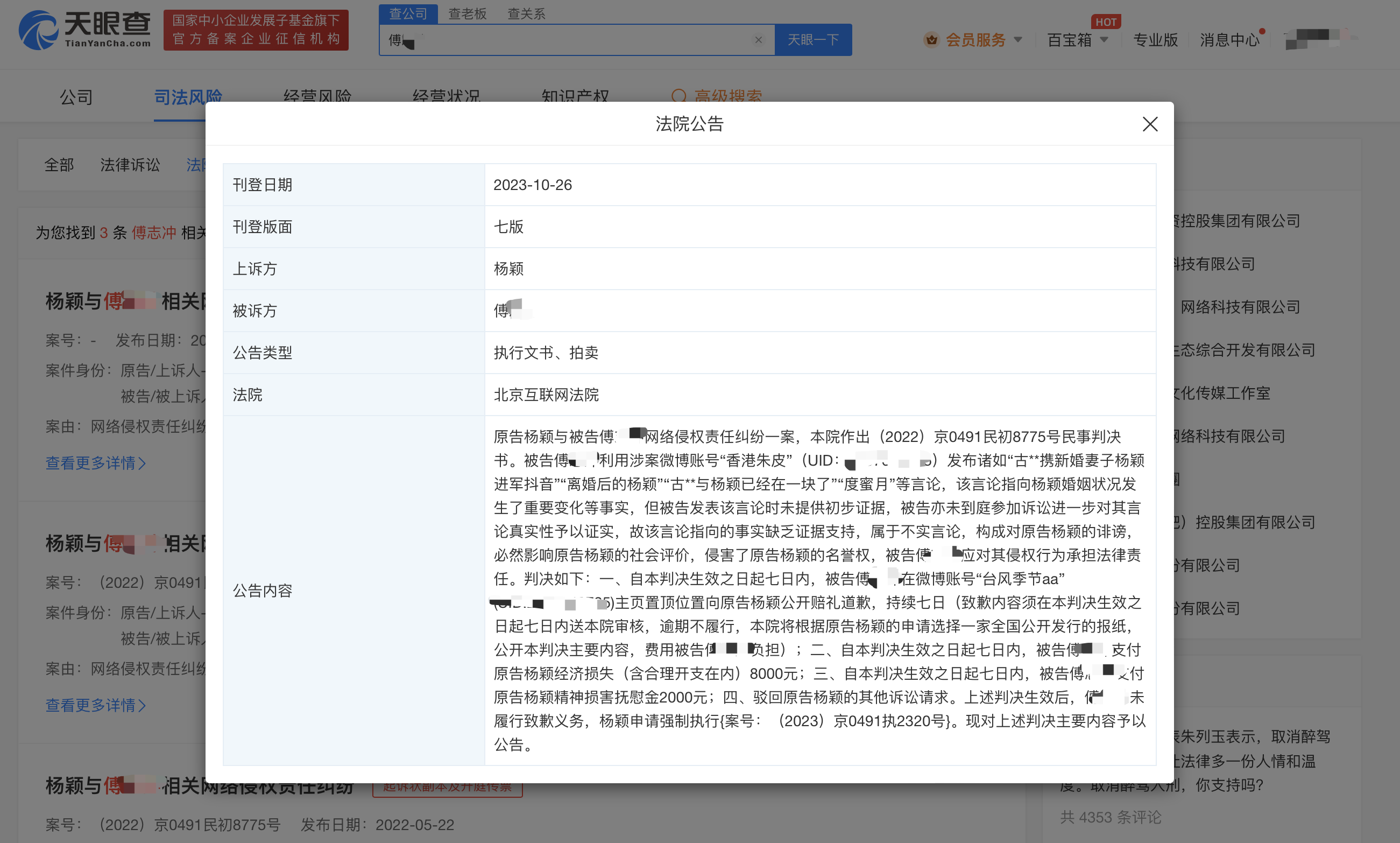Open the 法律诉讼 filter
The width and height of the screenshot is (1400, 843).
(x=130, y=165)
